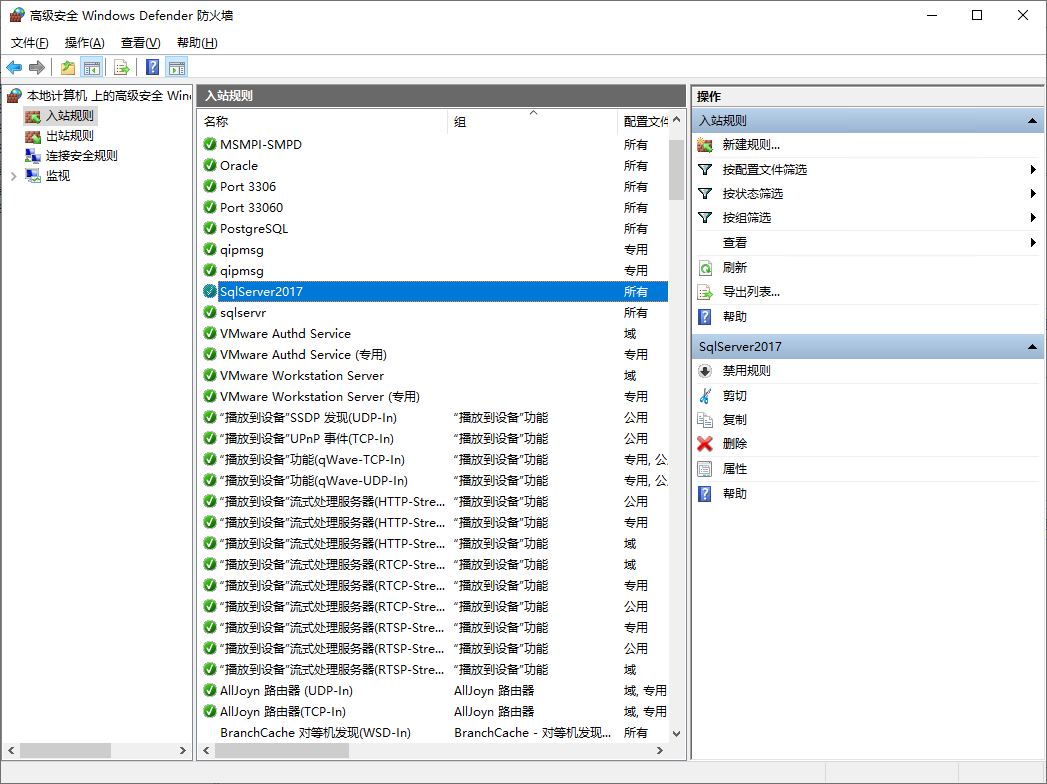The image size is (1047, 784).
Task: Click the firewall icon beside 入站规则 in tree
Action: pyautogui.click(x=33, y=116)
